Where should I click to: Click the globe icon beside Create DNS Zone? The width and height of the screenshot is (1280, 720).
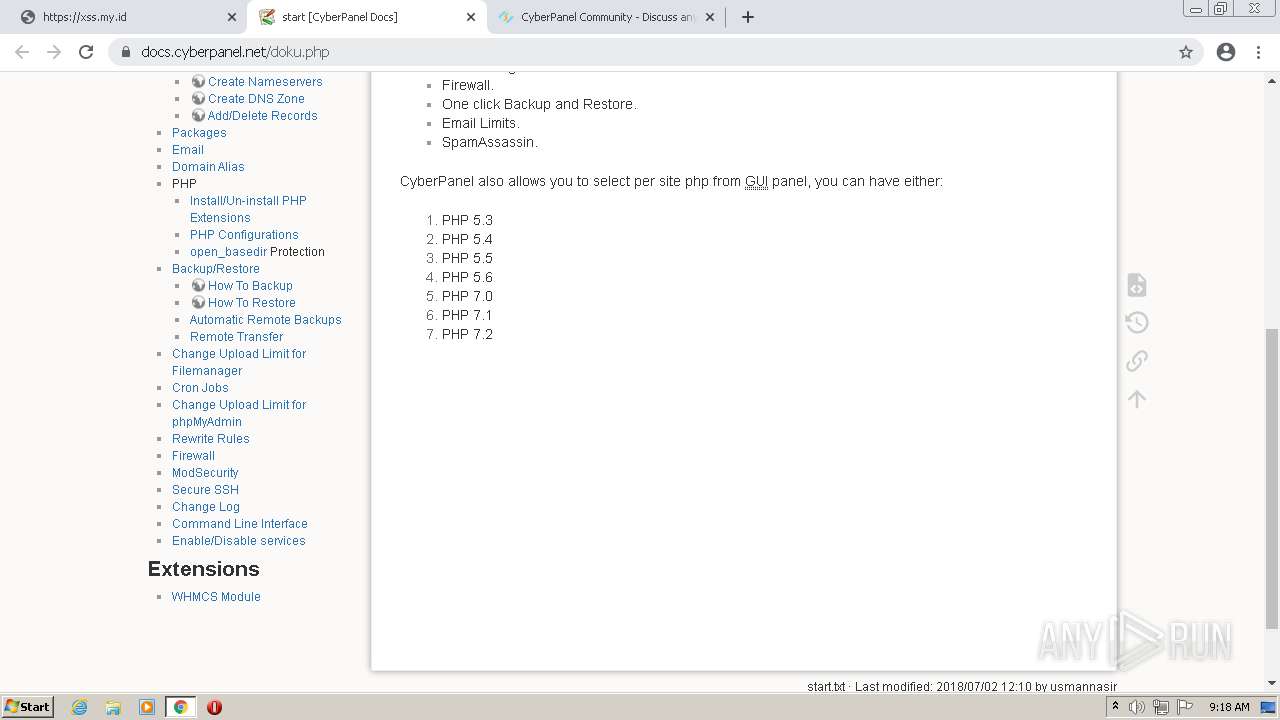[198, 98]
